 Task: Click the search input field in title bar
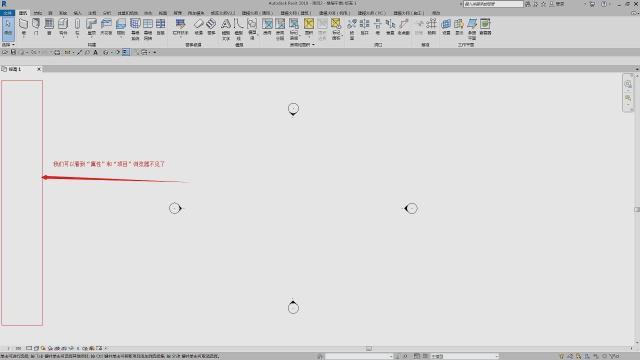(x=493, y=4)
